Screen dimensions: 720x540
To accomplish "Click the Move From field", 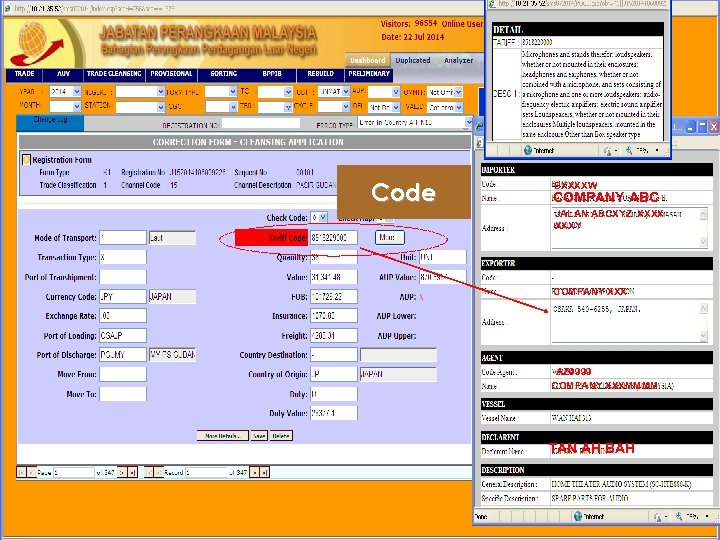I will coord(123,374).
